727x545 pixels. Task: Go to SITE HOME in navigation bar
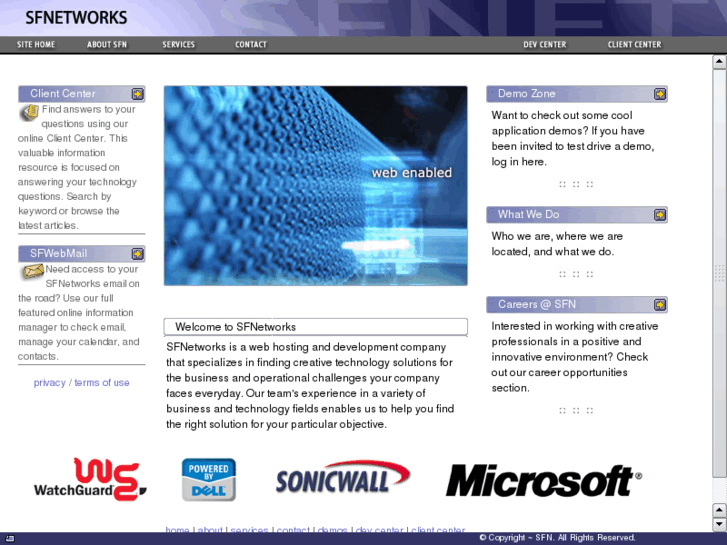point(36,45)
